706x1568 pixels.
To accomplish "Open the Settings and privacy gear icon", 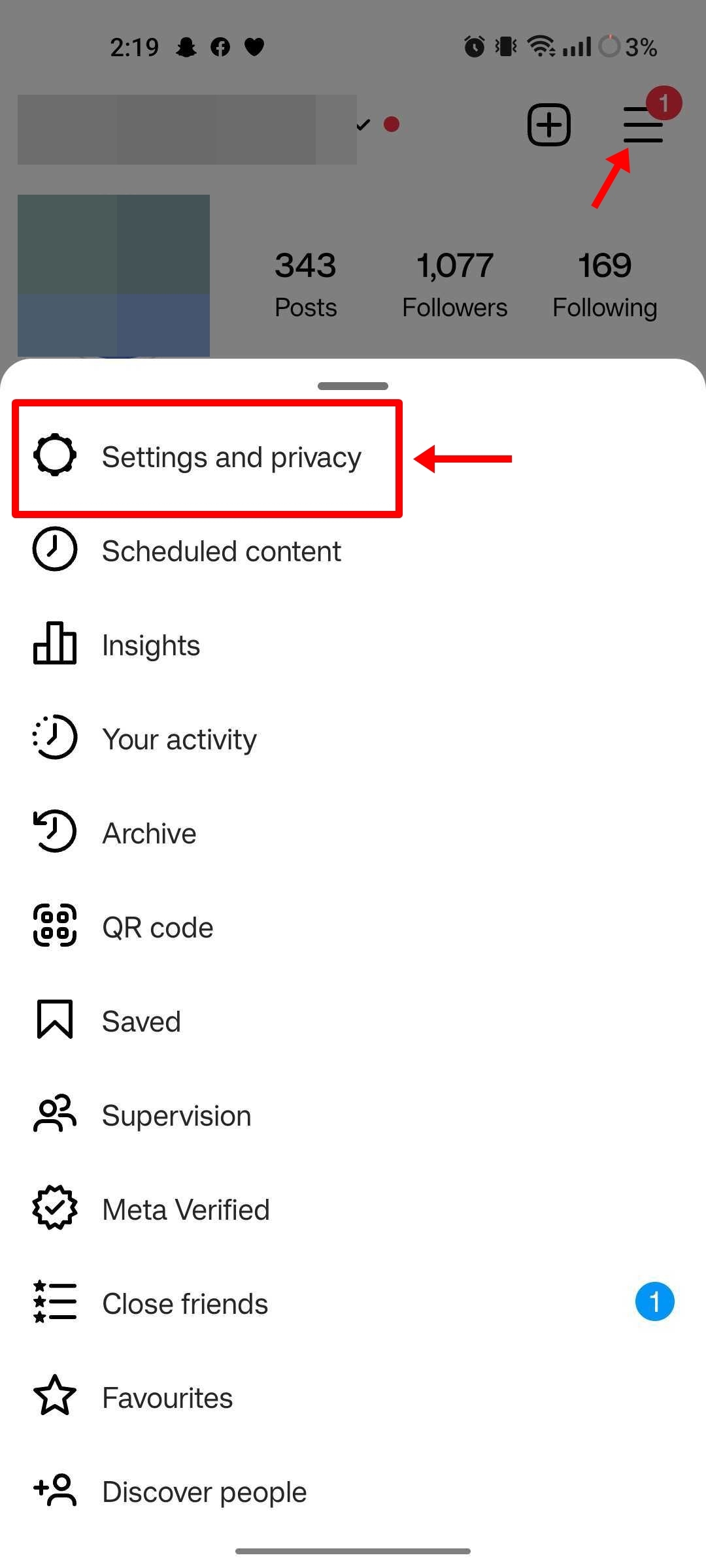I will 54,457.
